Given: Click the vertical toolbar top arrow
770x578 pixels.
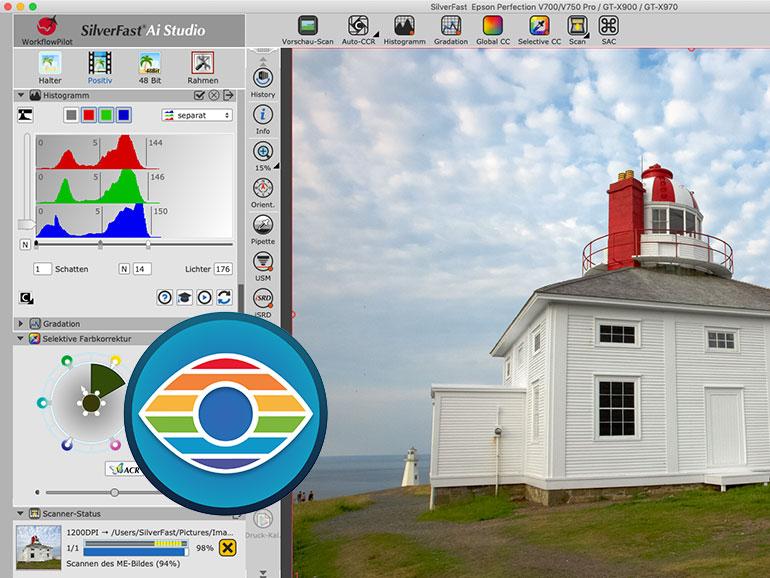Looking at the screenshot, I should click(263, 60).
